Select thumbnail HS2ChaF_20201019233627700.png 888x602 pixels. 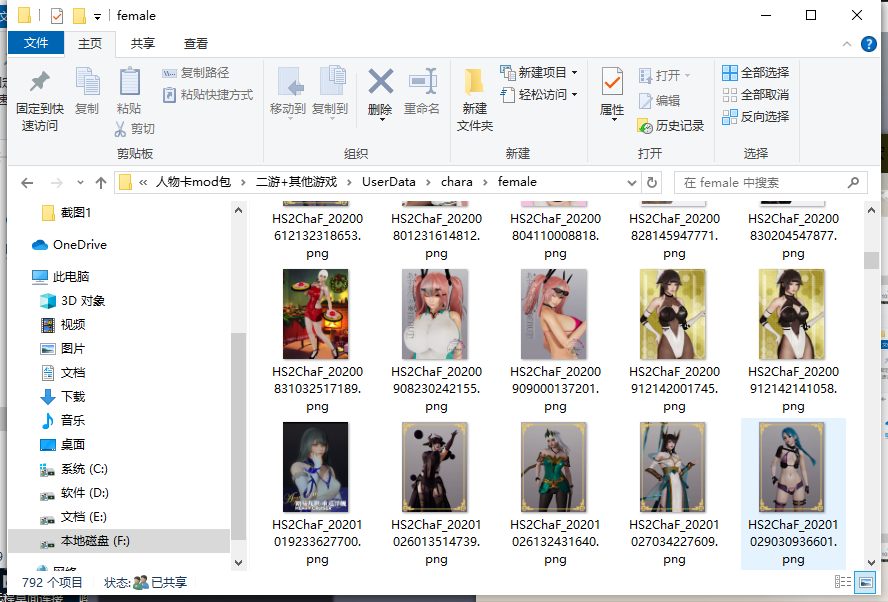coord(316,467)
